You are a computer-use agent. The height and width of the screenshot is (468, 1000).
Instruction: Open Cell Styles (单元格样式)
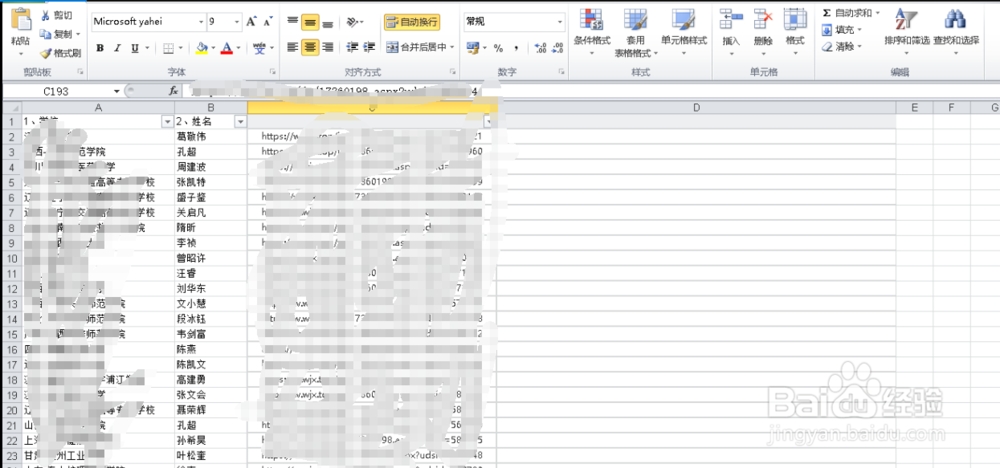(684, 31)
